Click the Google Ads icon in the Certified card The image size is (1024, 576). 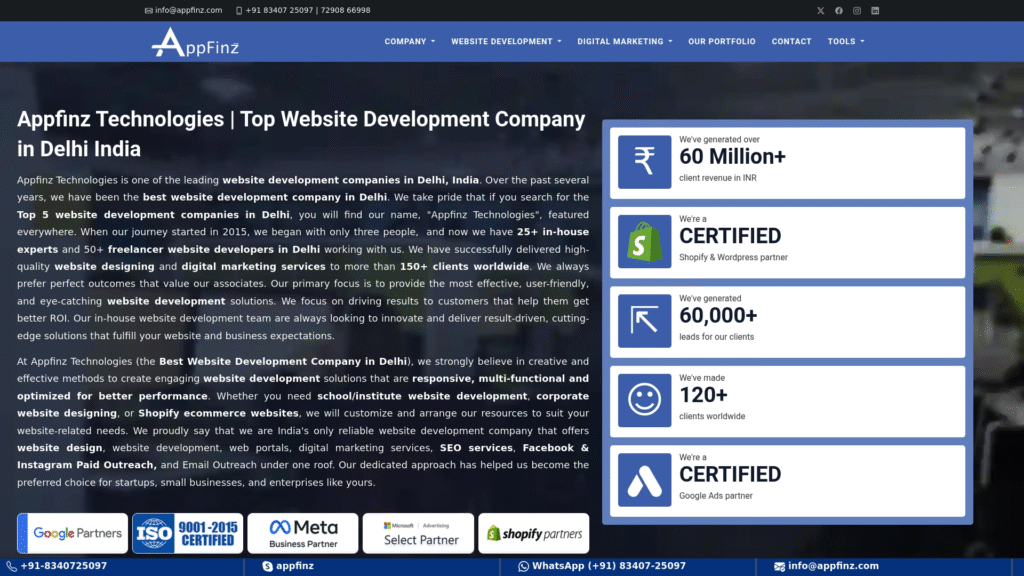point(644,480)
